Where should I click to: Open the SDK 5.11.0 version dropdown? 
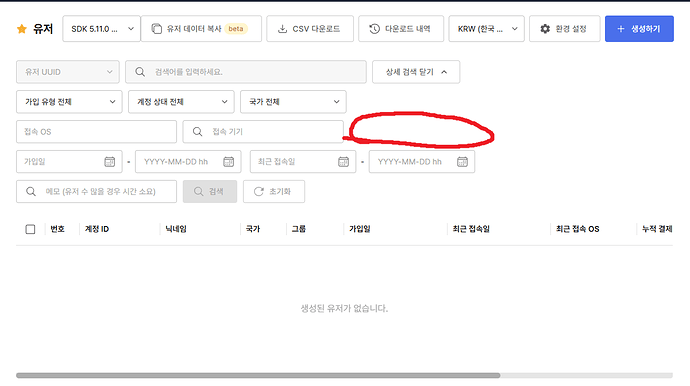click(x=101, y=29)
